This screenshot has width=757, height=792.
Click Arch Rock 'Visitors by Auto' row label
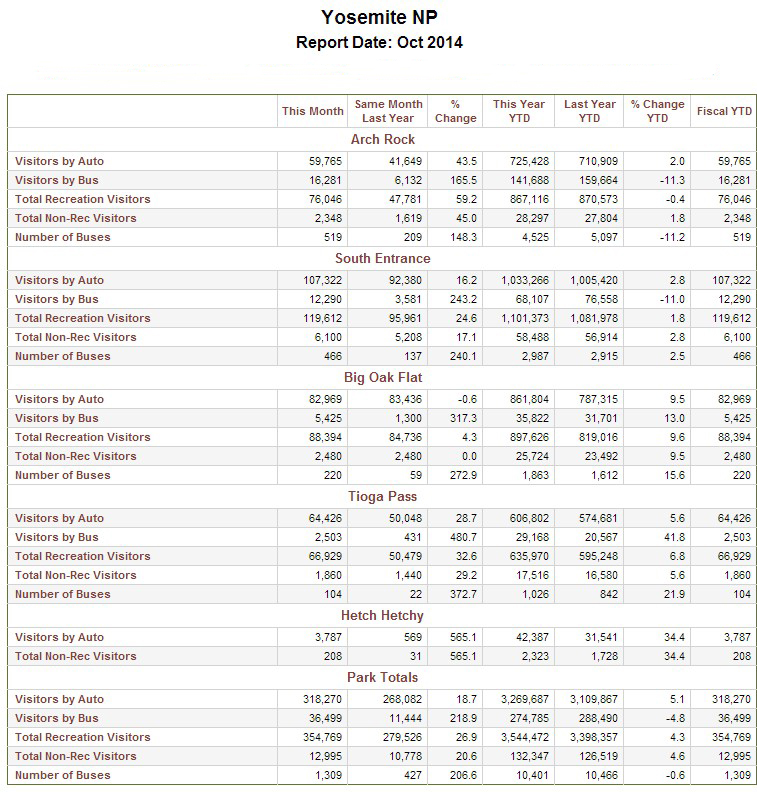(59, 161)
